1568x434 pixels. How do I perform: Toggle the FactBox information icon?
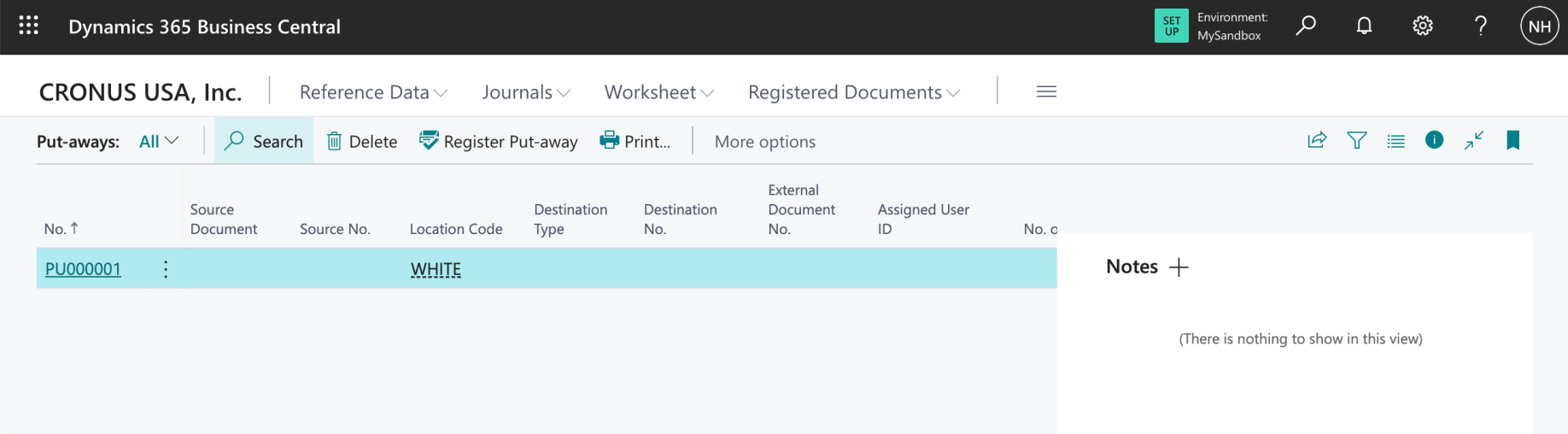pos(1434,139)
